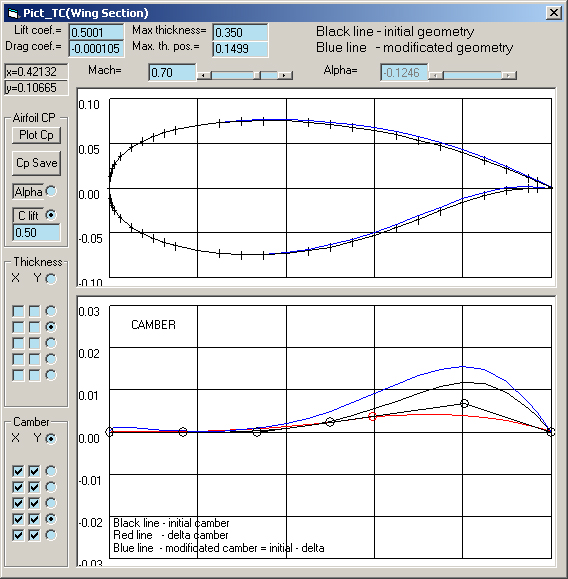Click the Mach slider thumb
Image resolution: width=568 pixels, height=579 pixels.
[x=257, y=75]
